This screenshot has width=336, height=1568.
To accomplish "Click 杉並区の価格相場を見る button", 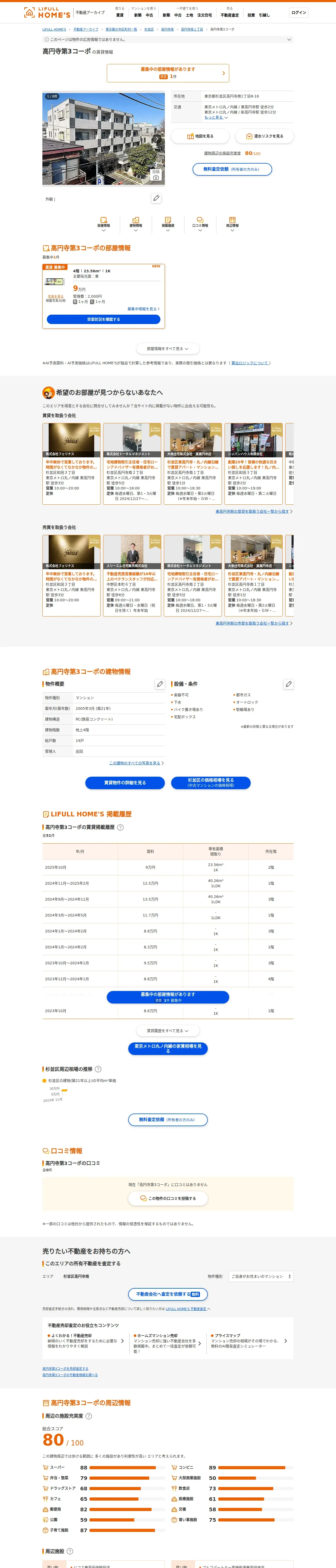I will pos(211,783).
